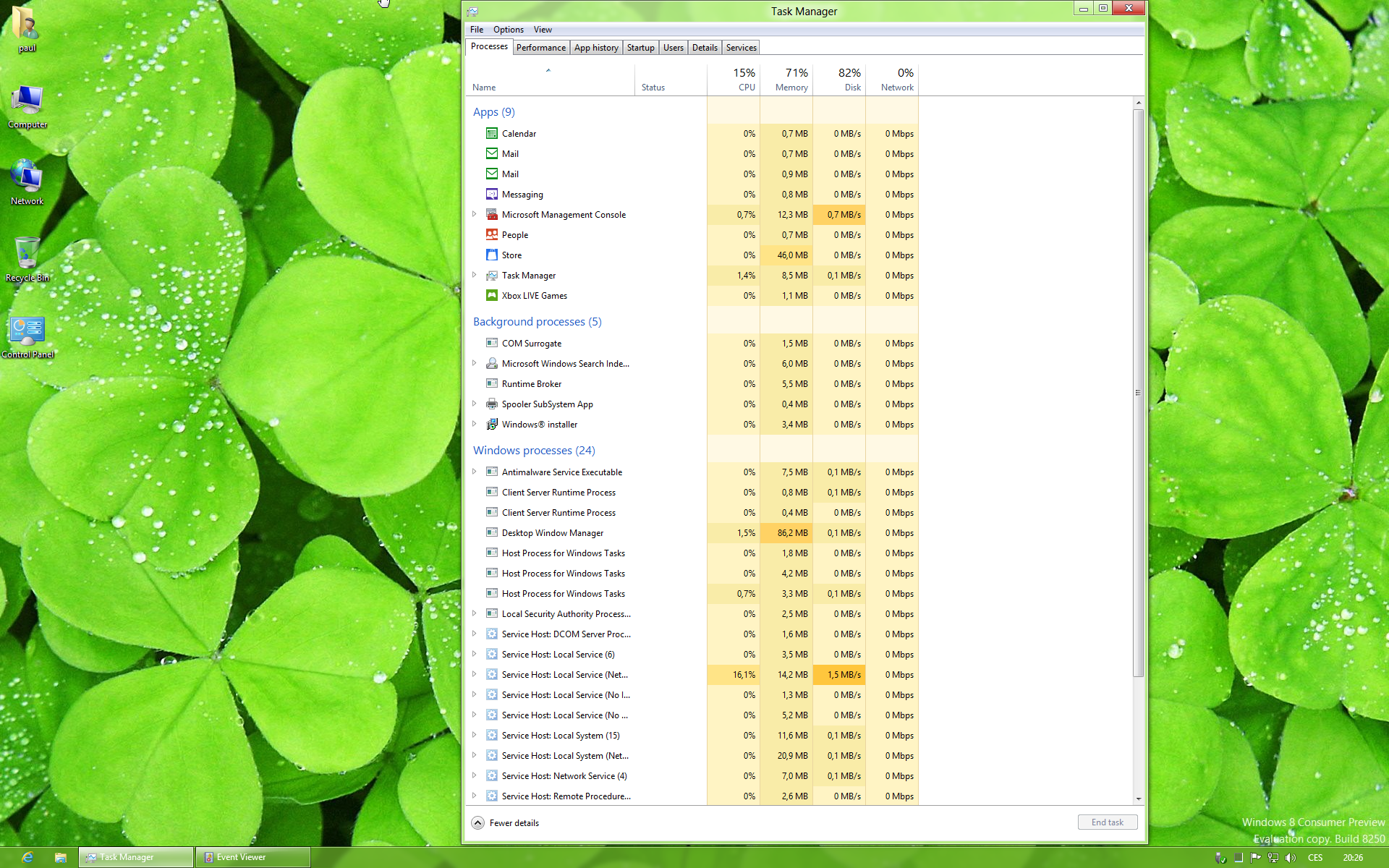1389x868 pixels.
Task: Expand the Task Manager process group
Action: click(475, 275)
